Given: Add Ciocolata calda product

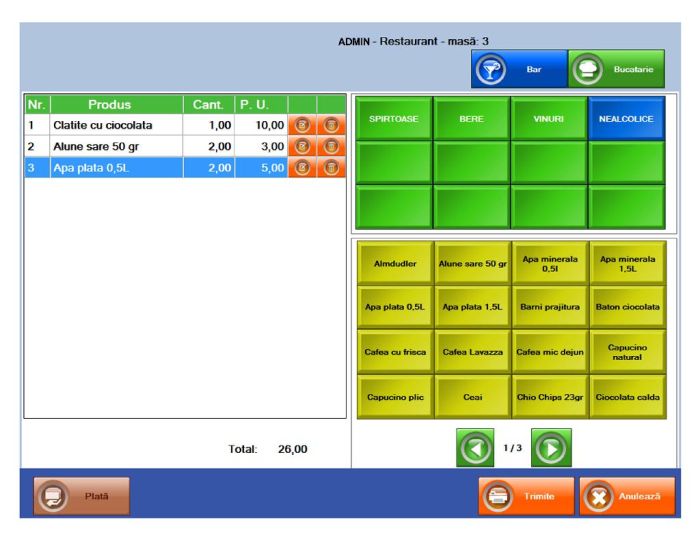Looking at the screenshot, I should click(627, 397).
